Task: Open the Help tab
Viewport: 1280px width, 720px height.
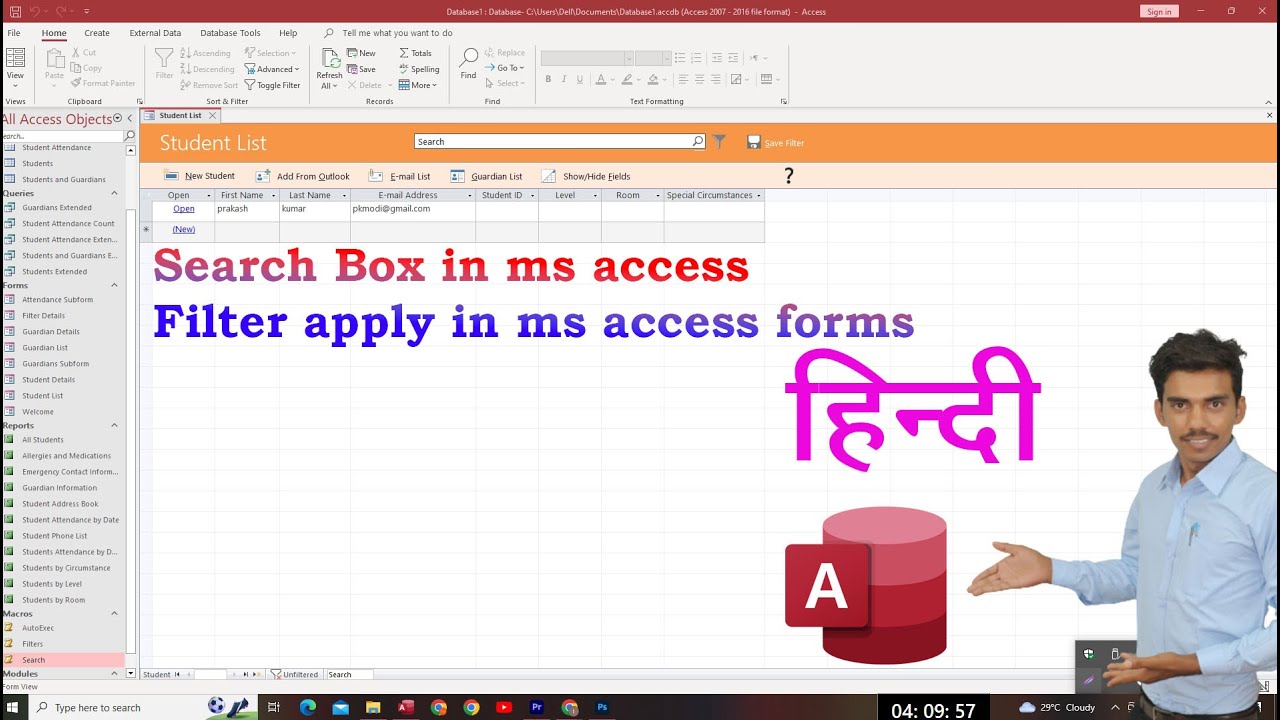Action: point(288,33)
